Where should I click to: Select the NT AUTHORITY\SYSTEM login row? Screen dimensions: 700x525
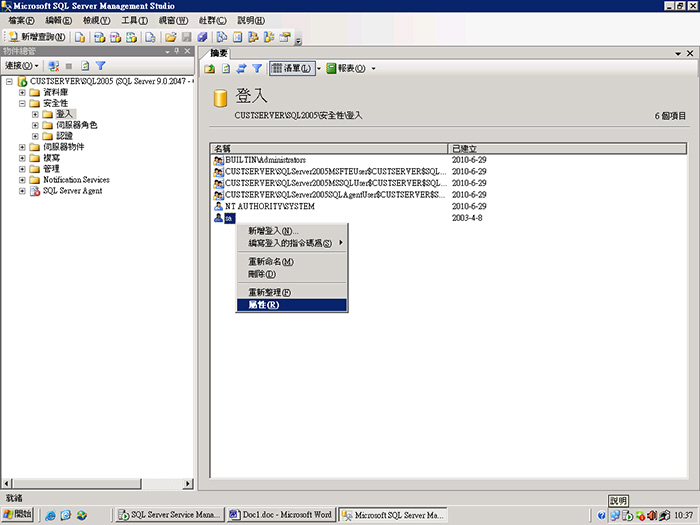[448, 206]
